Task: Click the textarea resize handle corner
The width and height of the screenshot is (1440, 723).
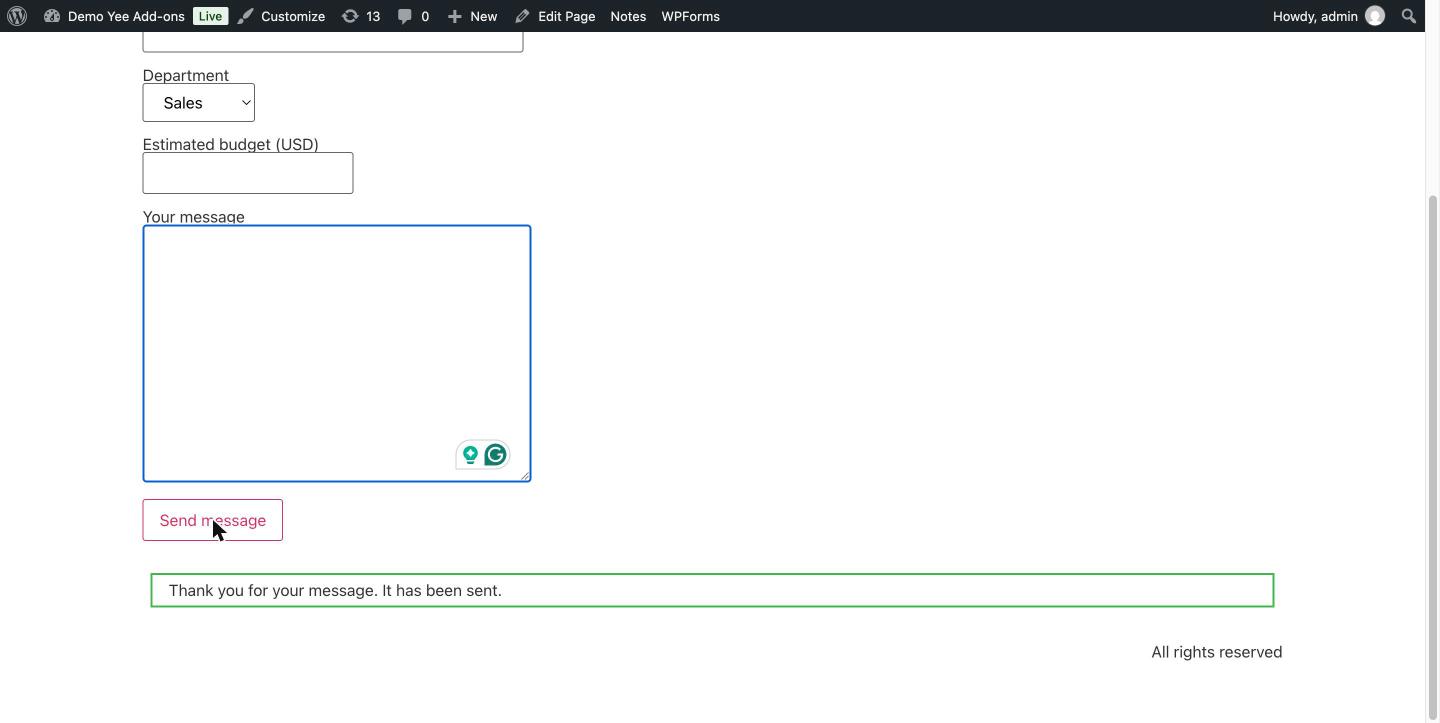Action: (524, 475)
